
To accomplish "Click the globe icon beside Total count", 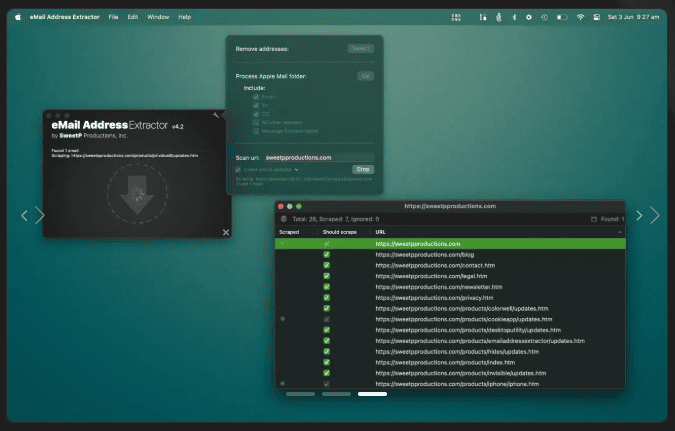I will pyautogui.click(x=284, y=219).
